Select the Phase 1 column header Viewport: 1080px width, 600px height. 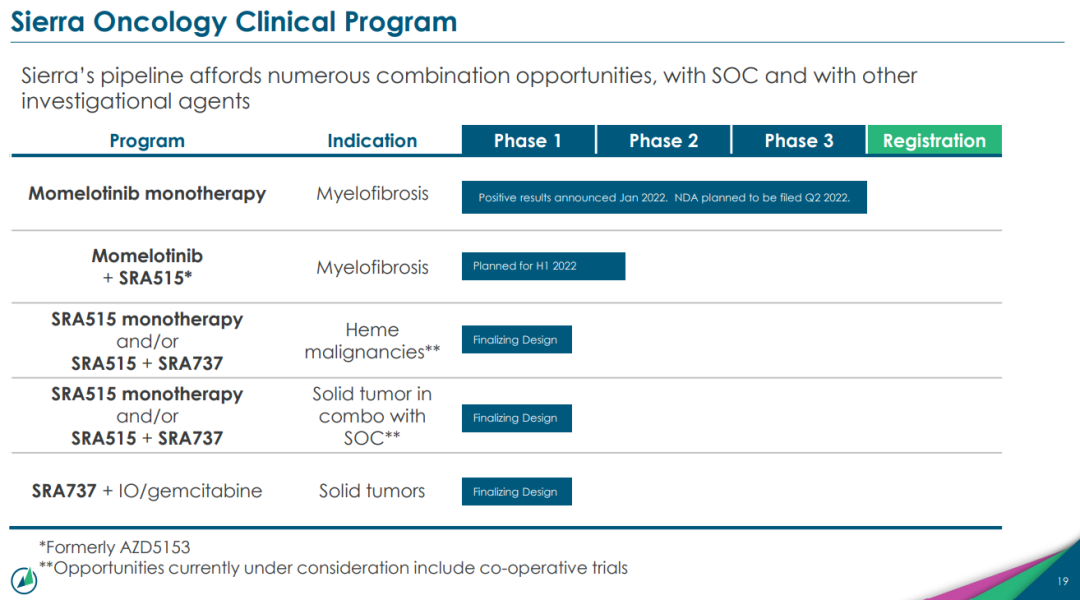pos(528,141)
